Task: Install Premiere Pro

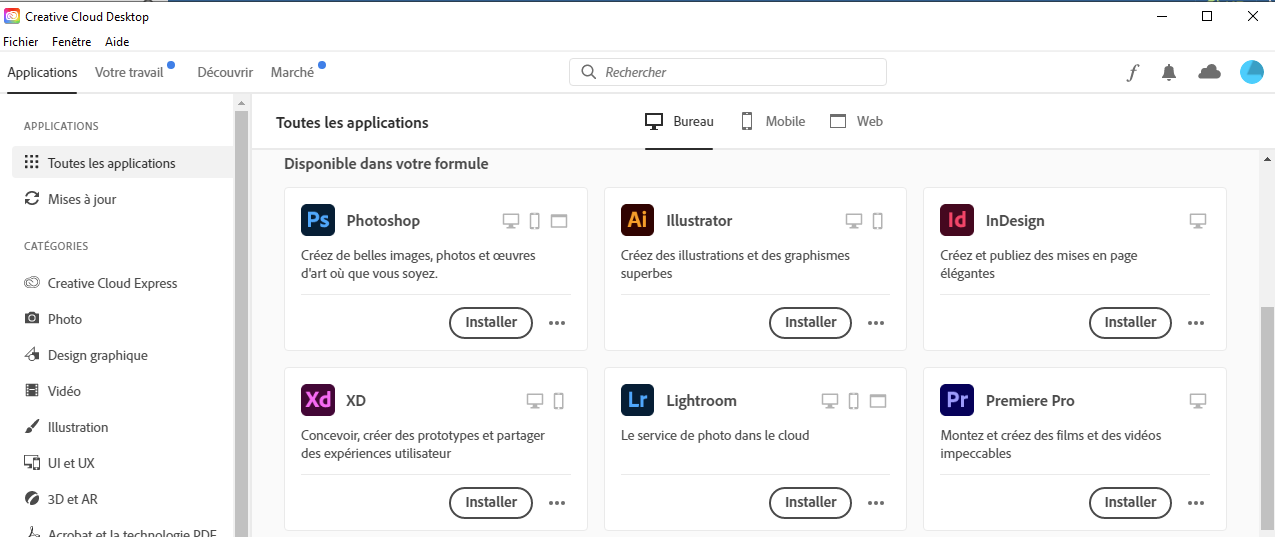Action: tap(1130, 503)
